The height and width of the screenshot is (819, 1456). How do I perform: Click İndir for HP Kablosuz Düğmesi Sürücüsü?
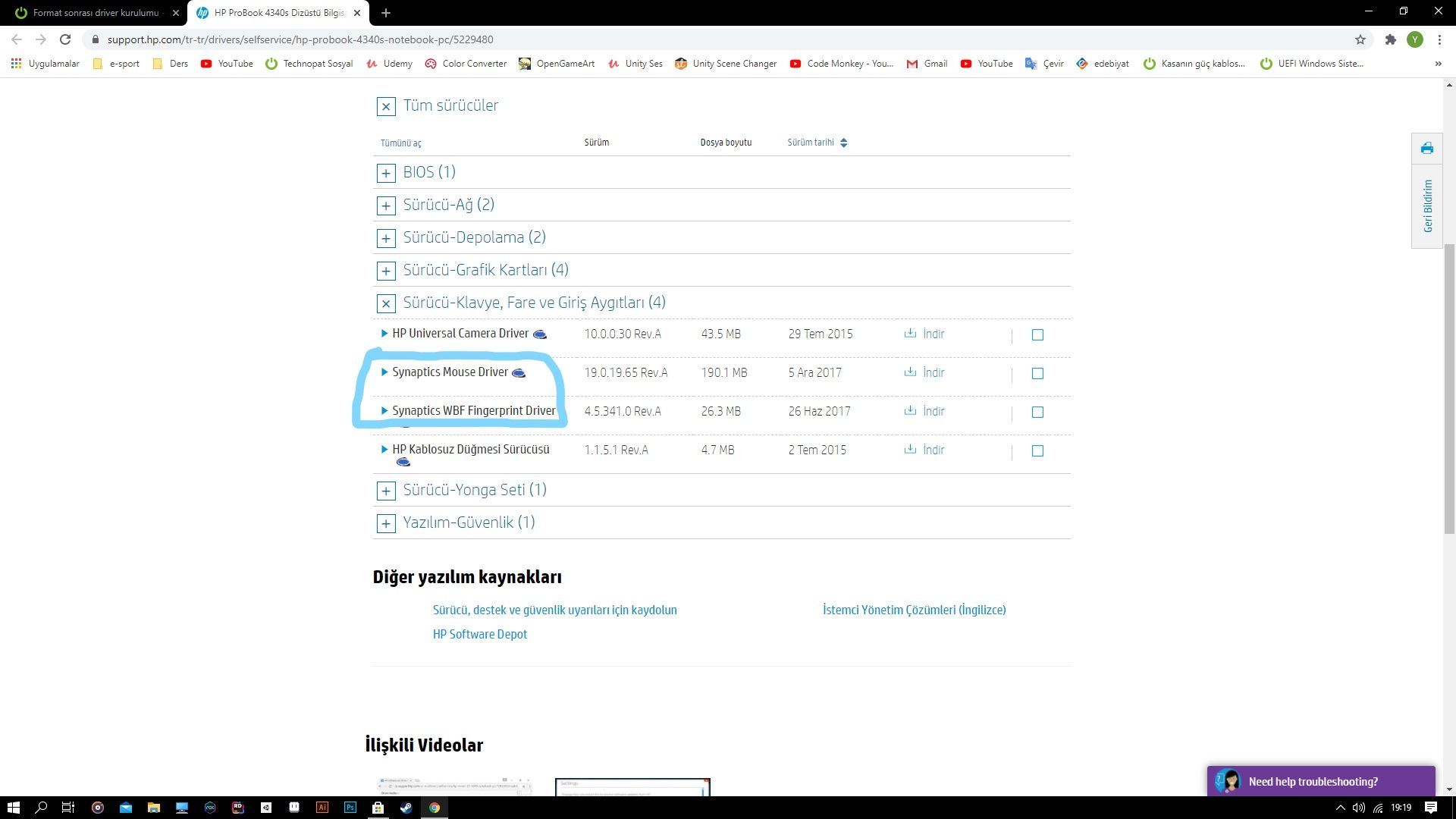[933, 450]
